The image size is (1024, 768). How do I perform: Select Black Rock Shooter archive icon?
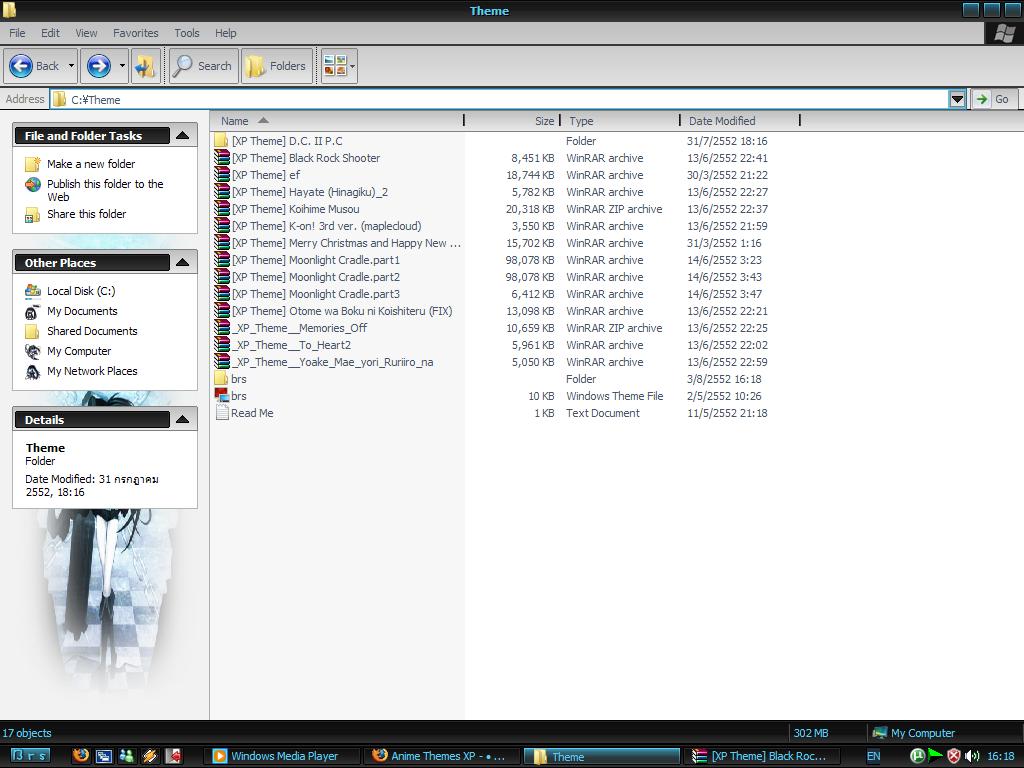pyautogui.click(x=221, y=157)
